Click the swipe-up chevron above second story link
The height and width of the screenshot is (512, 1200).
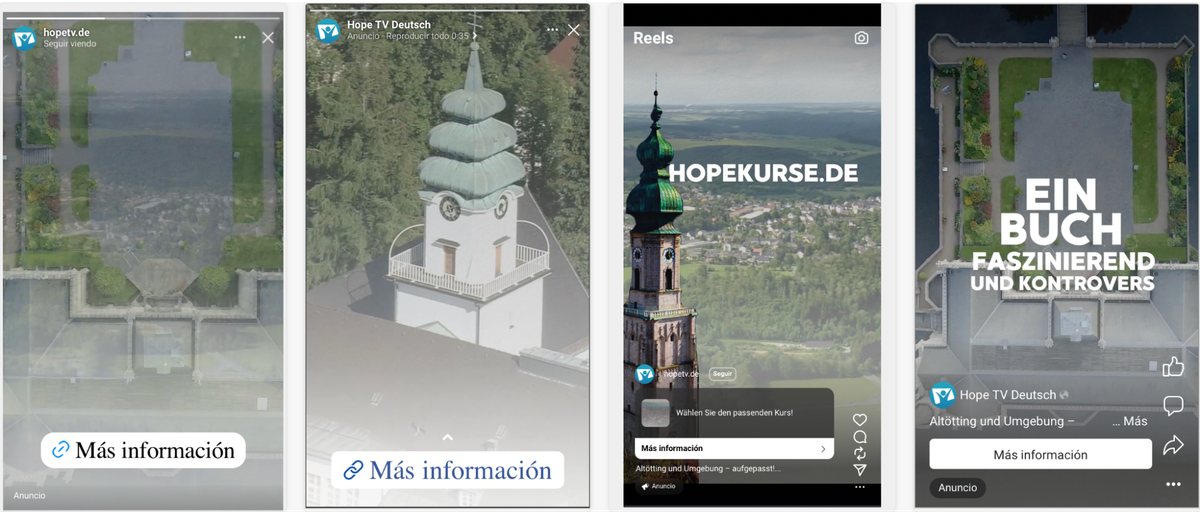tap(448, 437)
